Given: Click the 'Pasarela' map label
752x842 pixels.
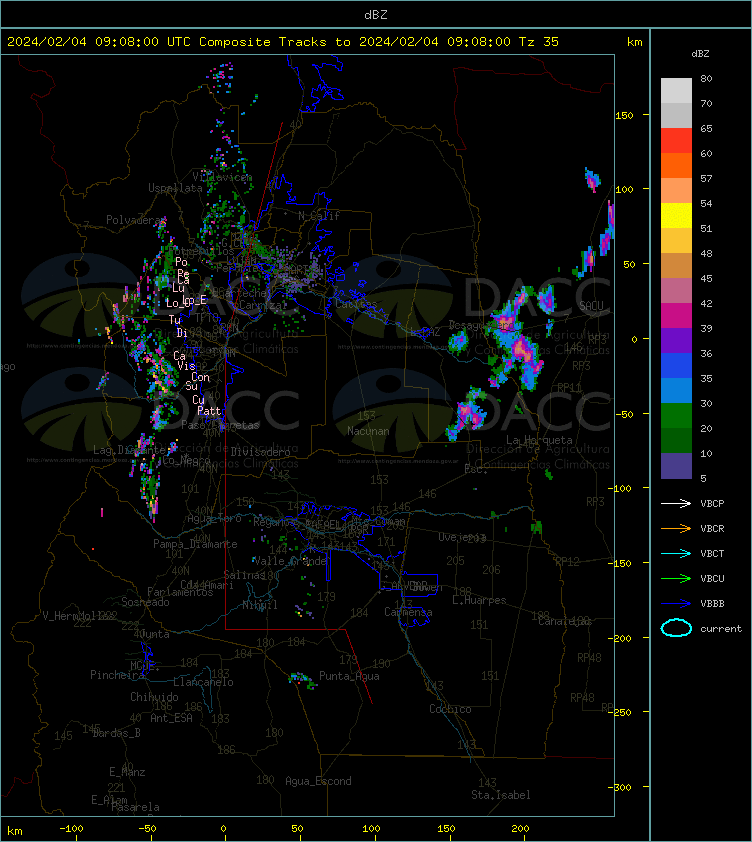Looking at the screenshot, I should (x=135, y=807).
